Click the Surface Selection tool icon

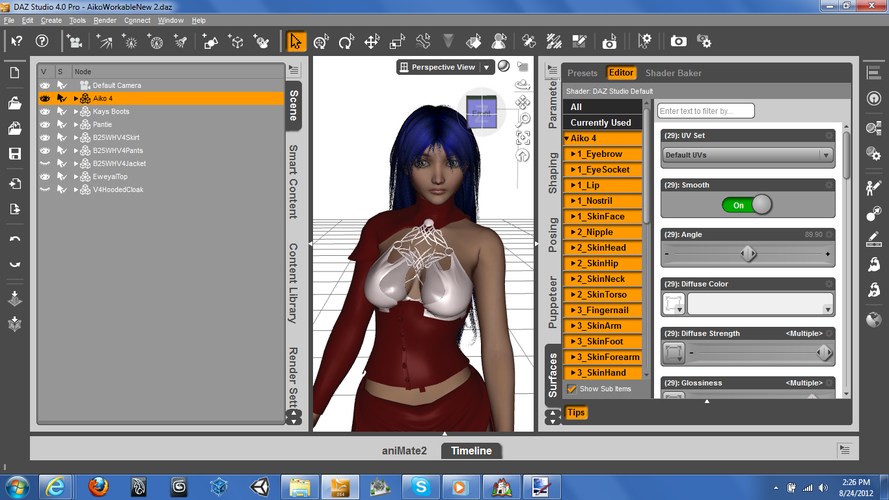(473, 41)
